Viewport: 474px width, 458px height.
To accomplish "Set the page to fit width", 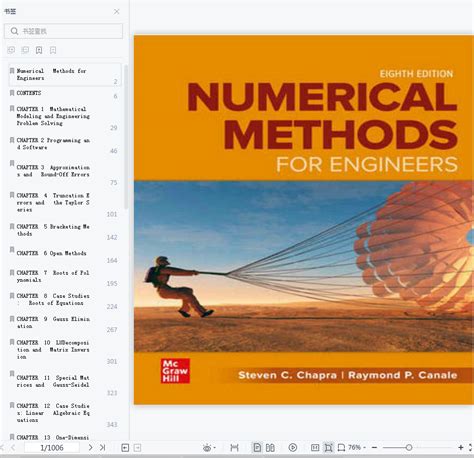I will (234, 448).
